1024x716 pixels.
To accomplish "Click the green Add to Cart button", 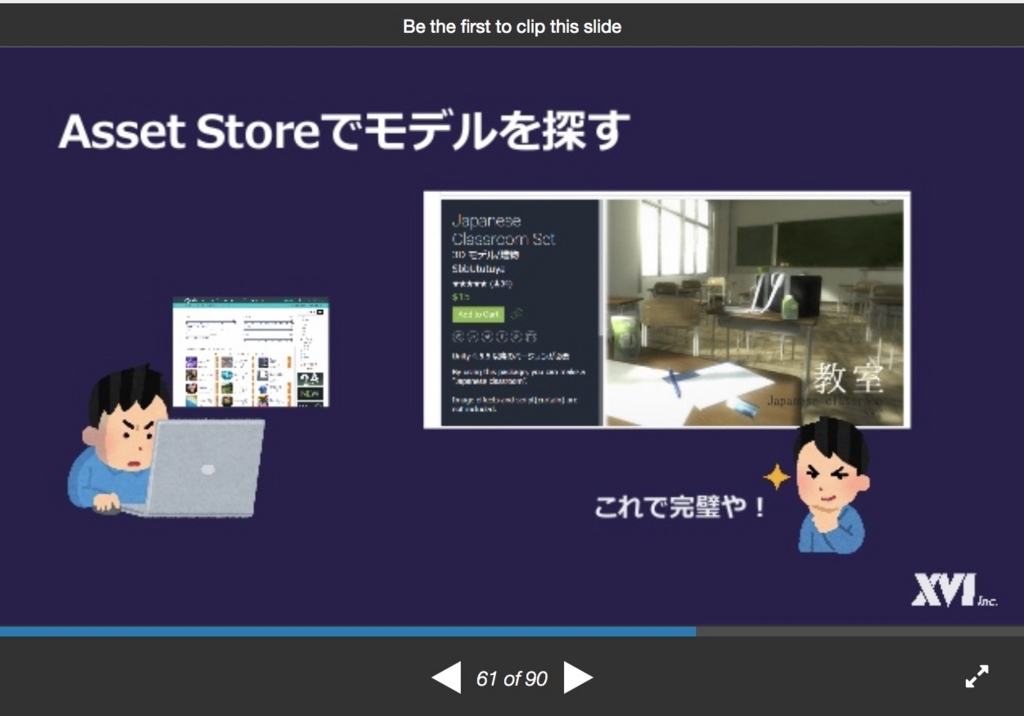I will point(478,314).
